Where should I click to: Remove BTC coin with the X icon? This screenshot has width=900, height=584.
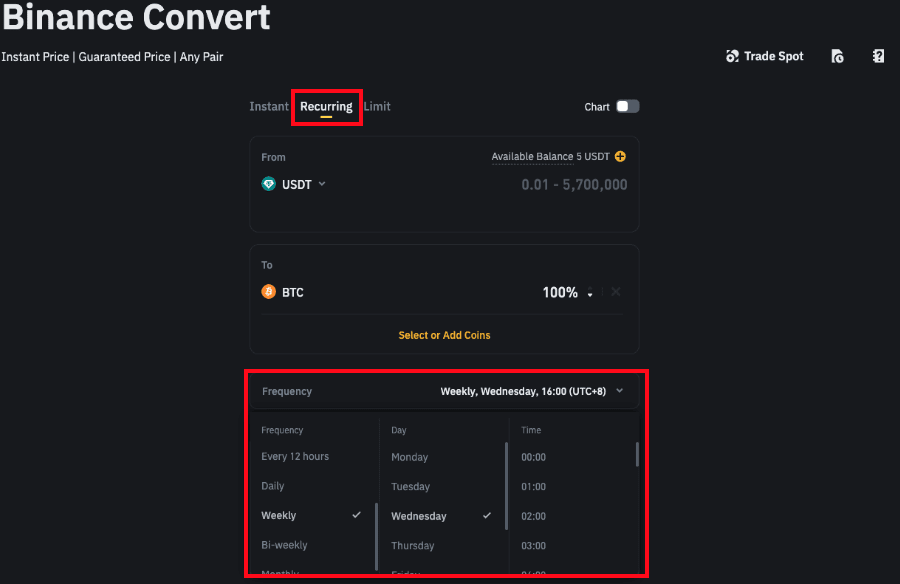616,292
